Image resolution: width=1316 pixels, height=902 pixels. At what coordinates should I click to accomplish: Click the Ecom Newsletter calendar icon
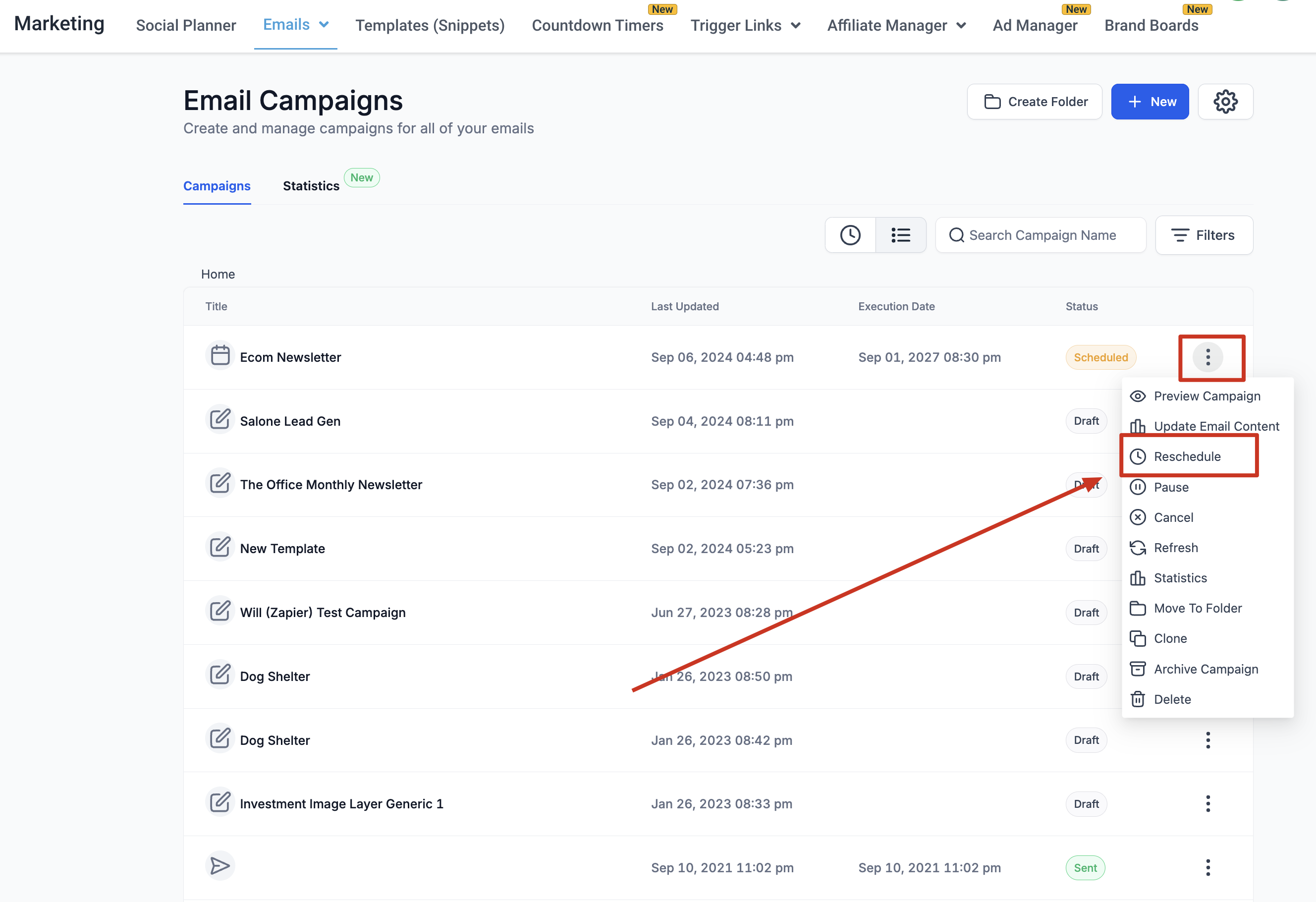(219, 356)
